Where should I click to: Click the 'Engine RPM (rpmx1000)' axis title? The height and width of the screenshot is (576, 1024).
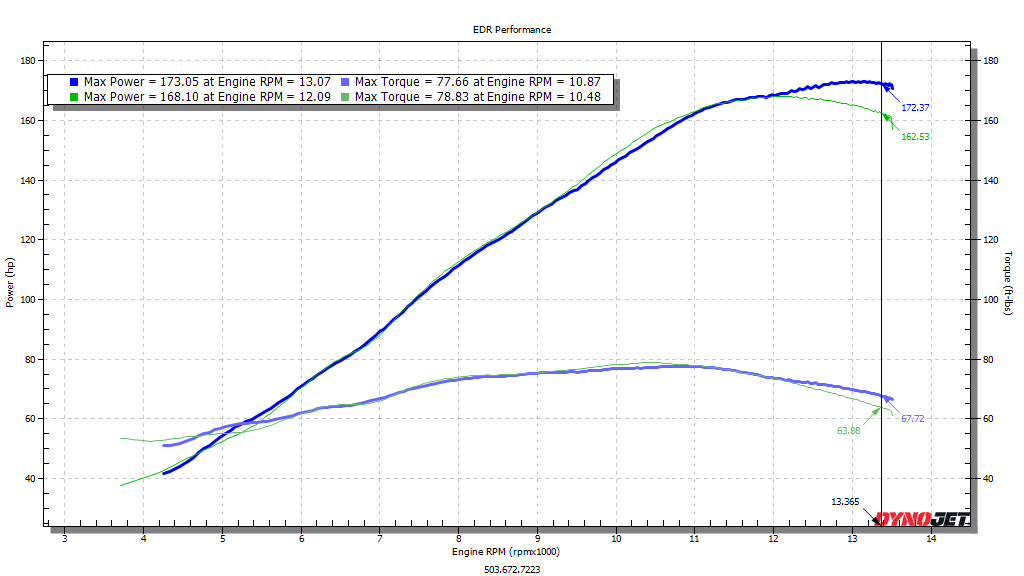pyautogui.click(x=505, y=552)
